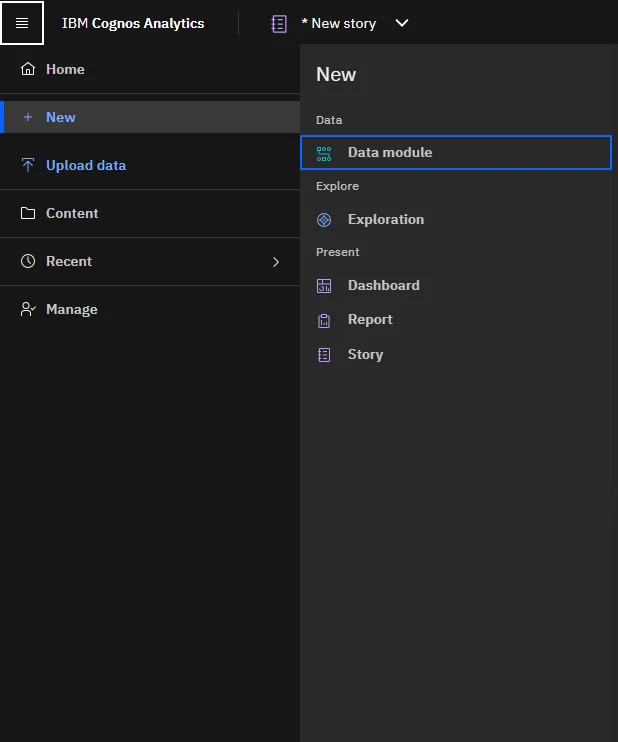Click the story icon in header
The image size is (618, 742).
[279, 24]
